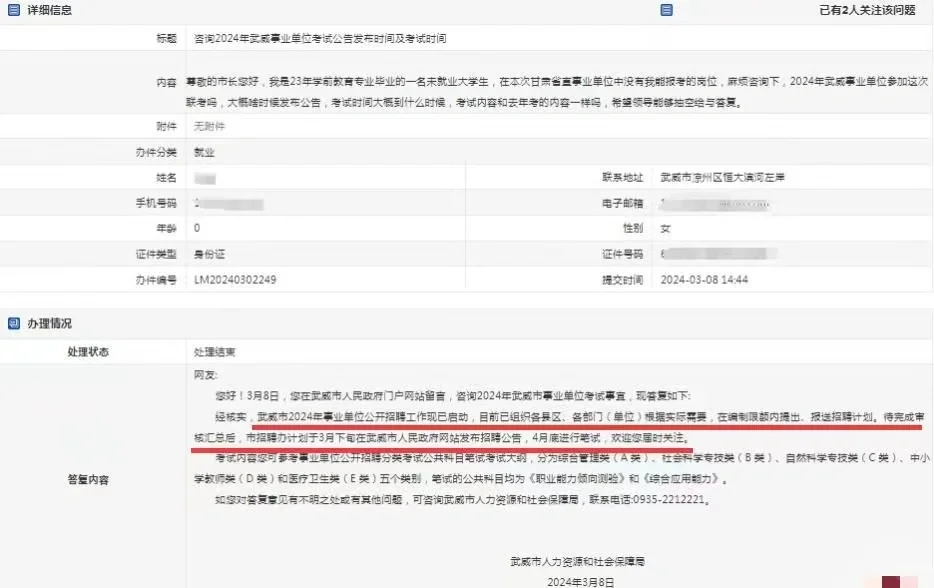Click the 就业 category value

(x=206, y=155)
